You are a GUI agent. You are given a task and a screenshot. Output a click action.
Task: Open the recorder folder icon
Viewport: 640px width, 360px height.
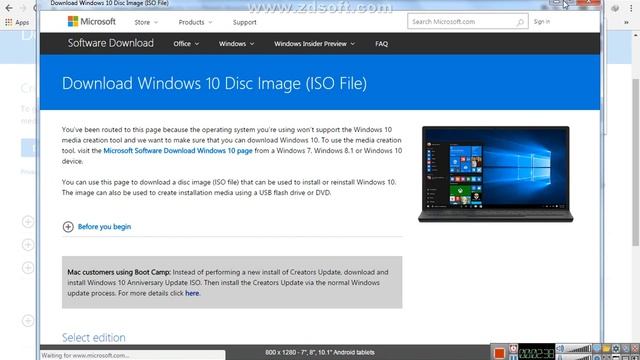click(x=607, y=349)
